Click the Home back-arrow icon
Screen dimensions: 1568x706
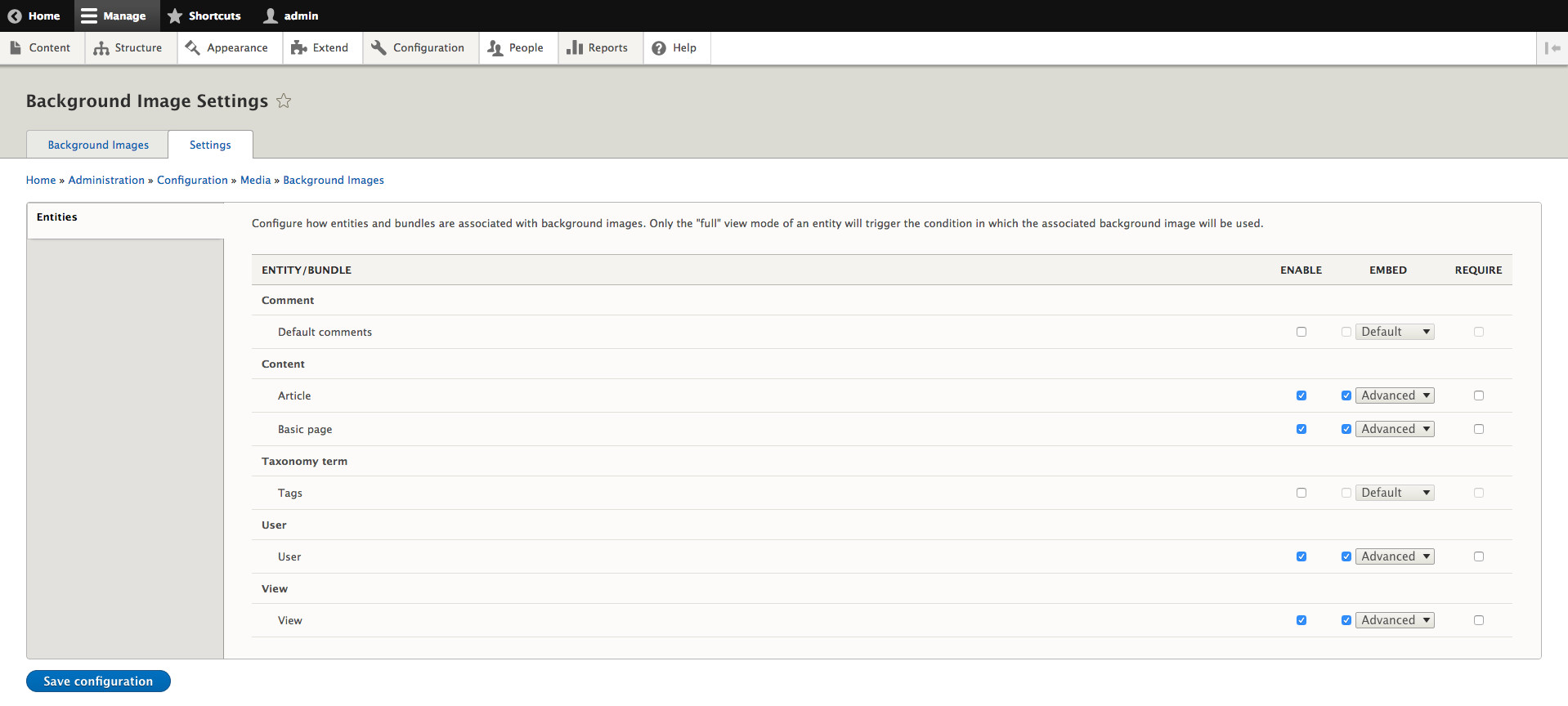coord(15,16)
